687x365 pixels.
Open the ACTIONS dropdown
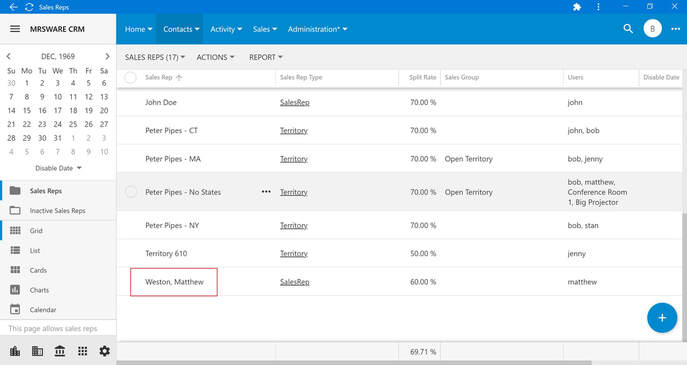(x=215, y=57)
